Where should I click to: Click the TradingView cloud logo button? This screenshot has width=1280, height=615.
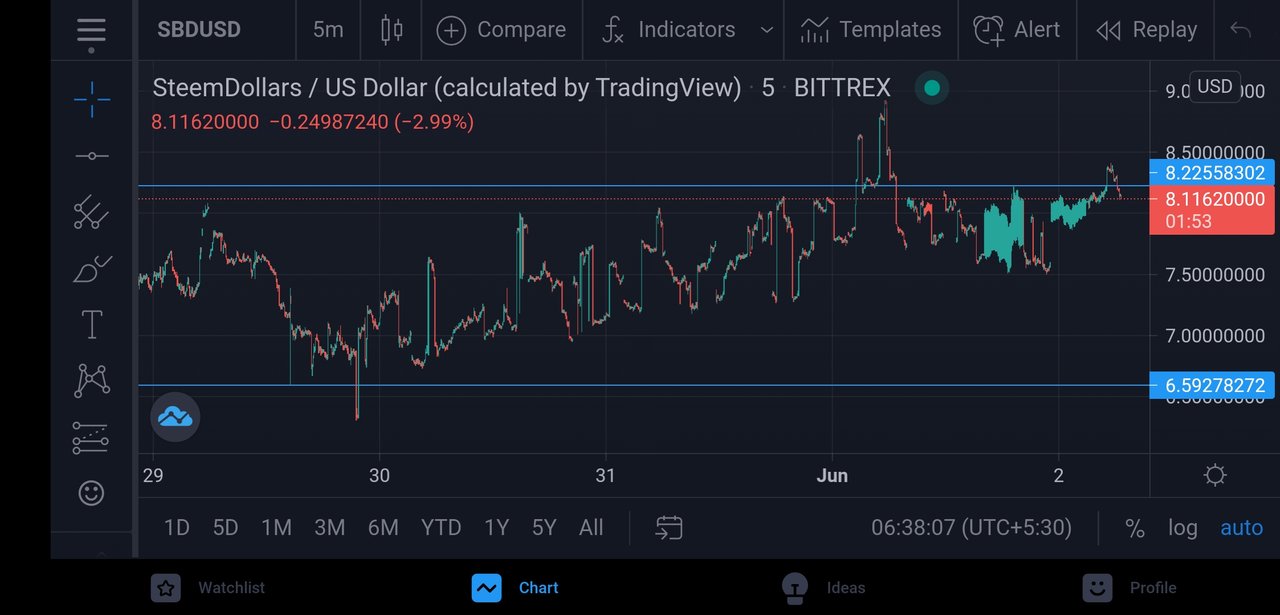[176, 417]
